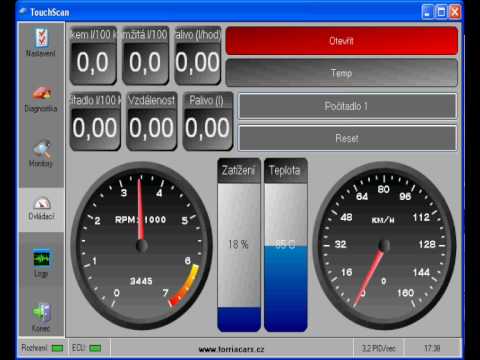Click the TouchScan title bar icon
The image size is (480, 360).
pyautogui.click(x=23, y=12)
